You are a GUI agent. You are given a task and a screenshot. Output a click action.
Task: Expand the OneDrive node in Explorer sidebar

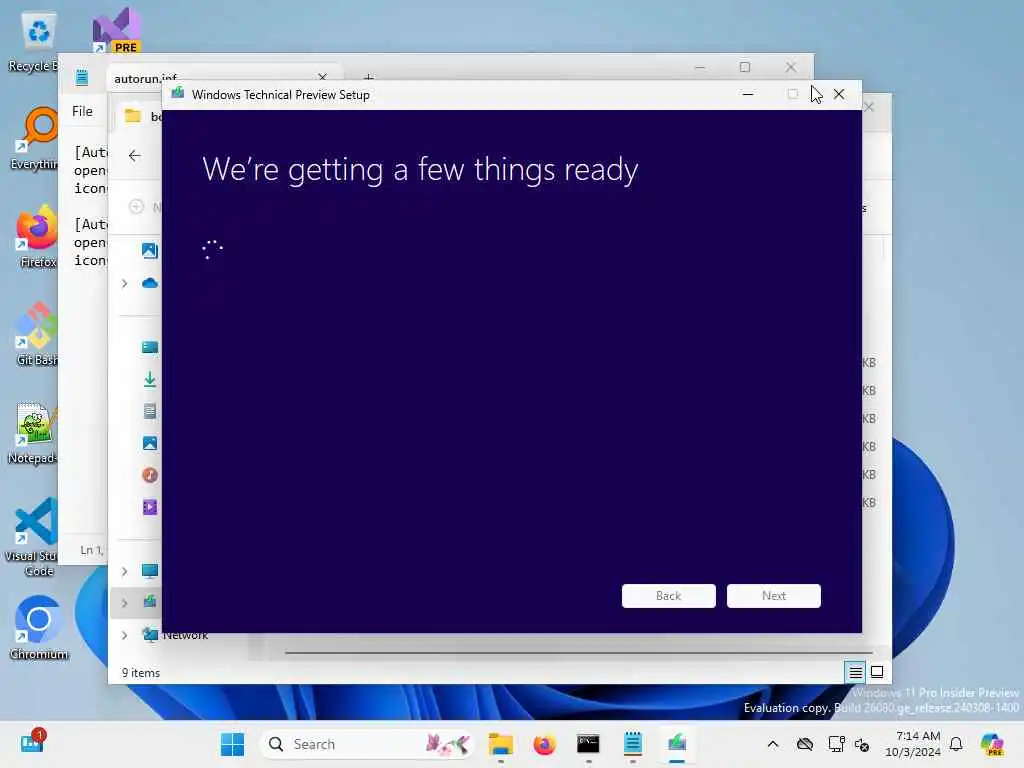124,283
